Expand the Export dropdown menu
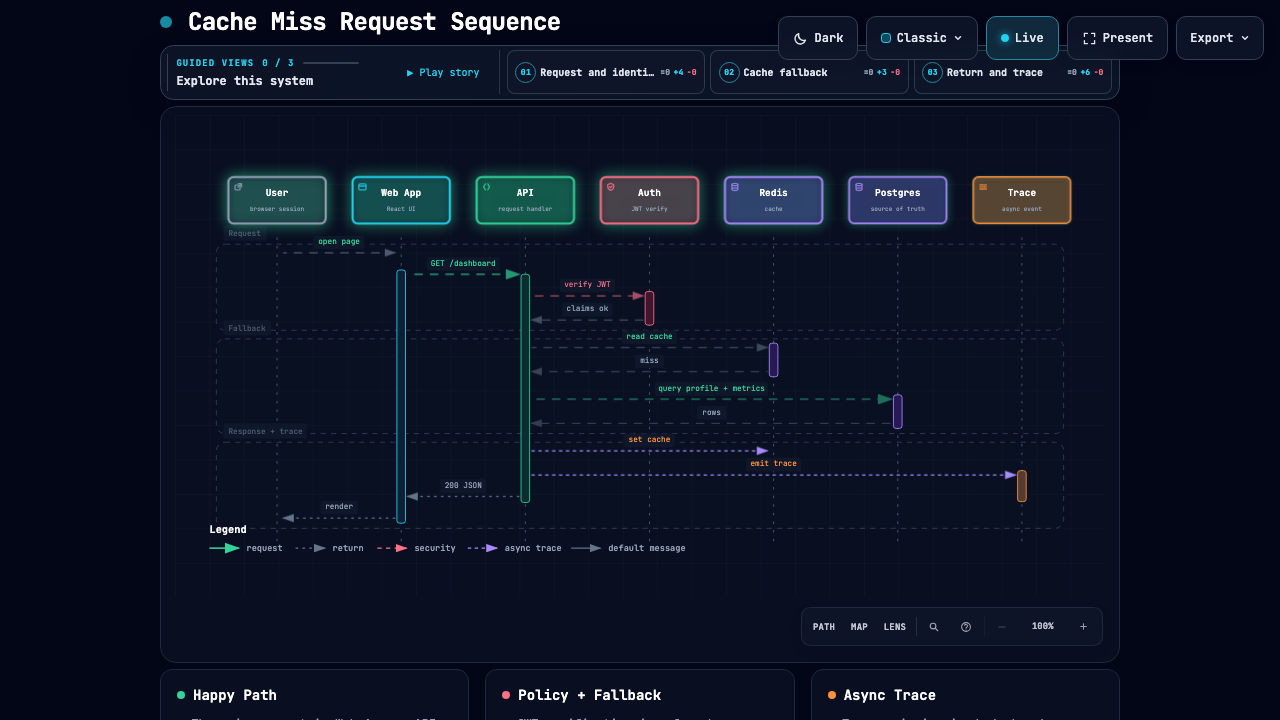This screenshot has width=1280, height=720. point(1219,38)
